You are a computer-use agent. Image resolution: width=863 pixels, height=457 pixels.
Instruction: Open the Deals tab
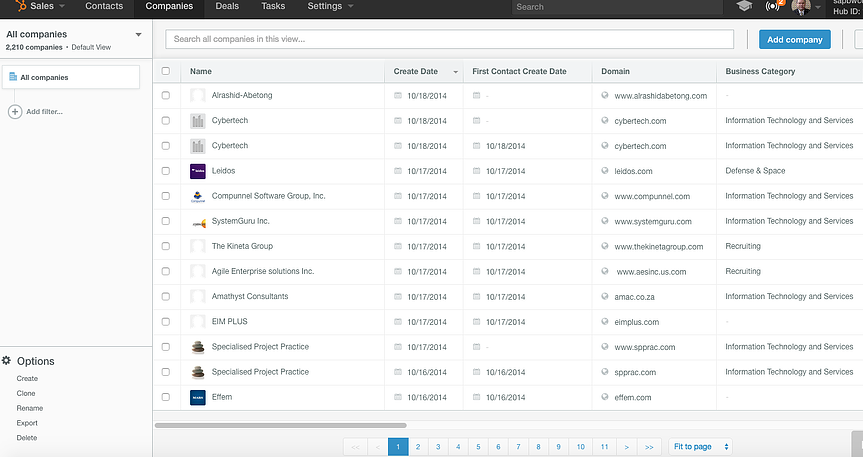coord(227,7)
